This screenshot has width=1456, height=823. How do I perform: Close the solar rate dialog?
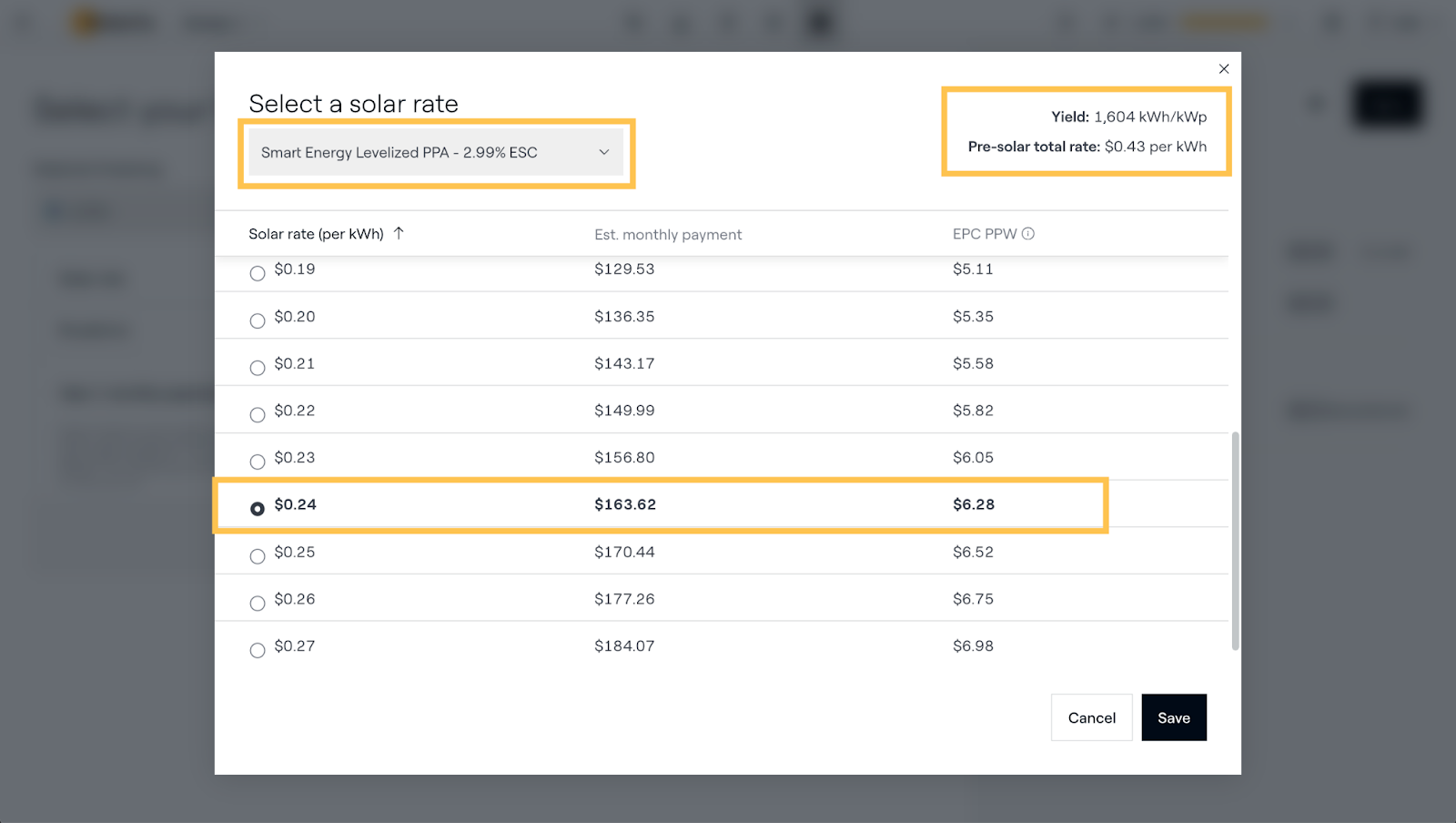(x=1224, y=69)
